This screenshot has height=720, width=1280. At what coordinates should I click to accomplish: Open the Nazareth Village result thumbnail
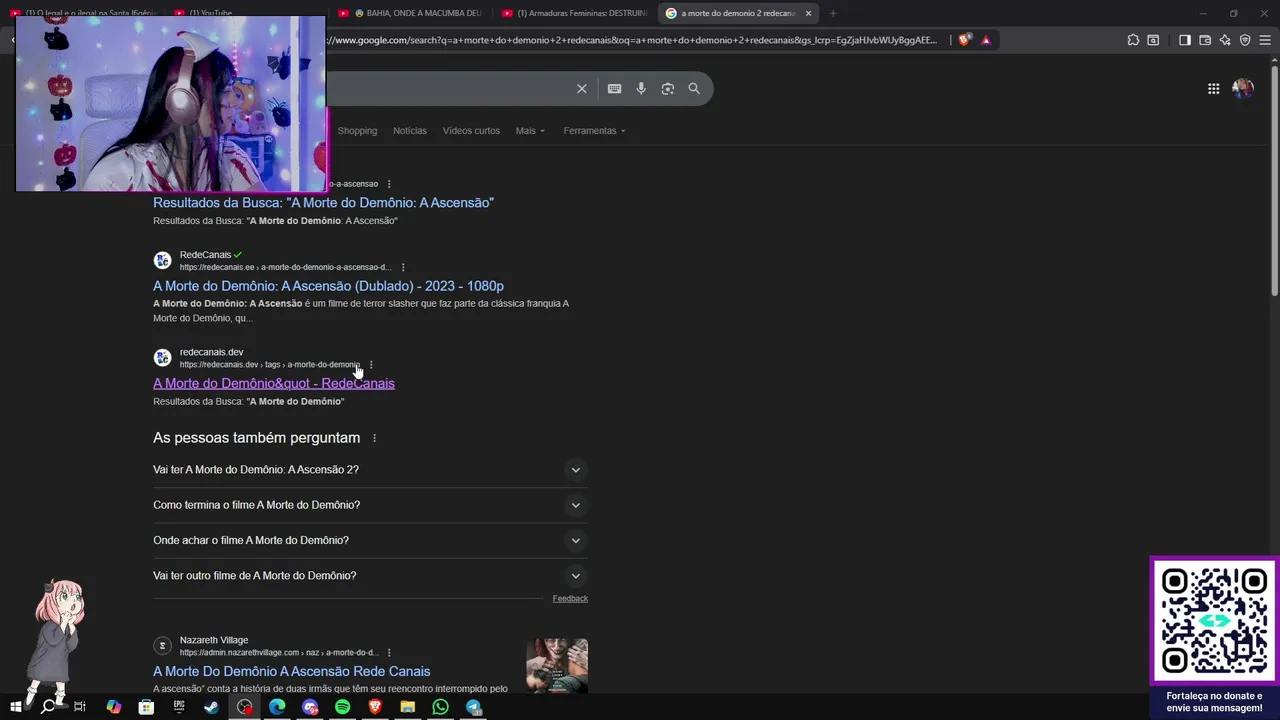(x=557, y=665)
